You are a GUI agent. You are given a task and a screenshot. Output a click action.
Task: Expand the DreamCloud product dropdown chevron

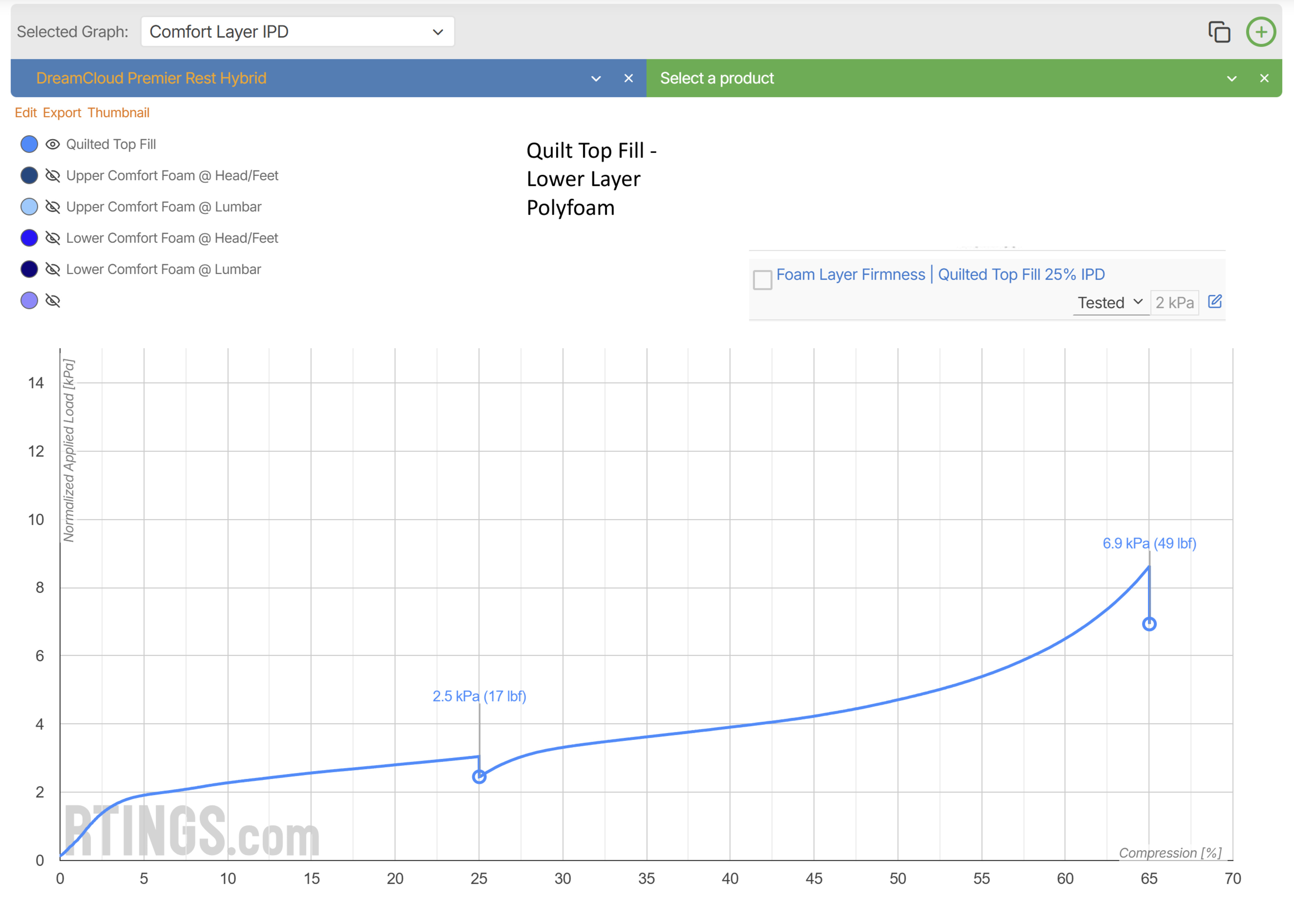click(x=595, y=79)
